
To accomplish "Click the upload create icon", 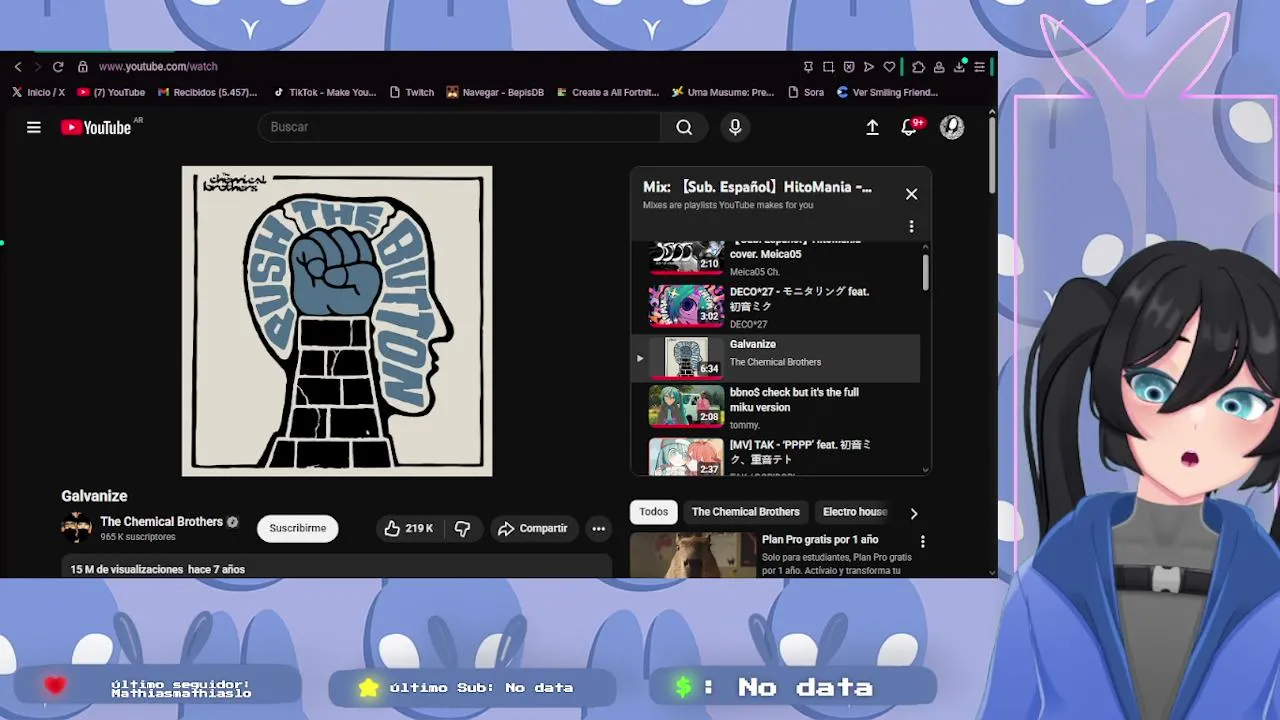I will (x=872, y=127).
